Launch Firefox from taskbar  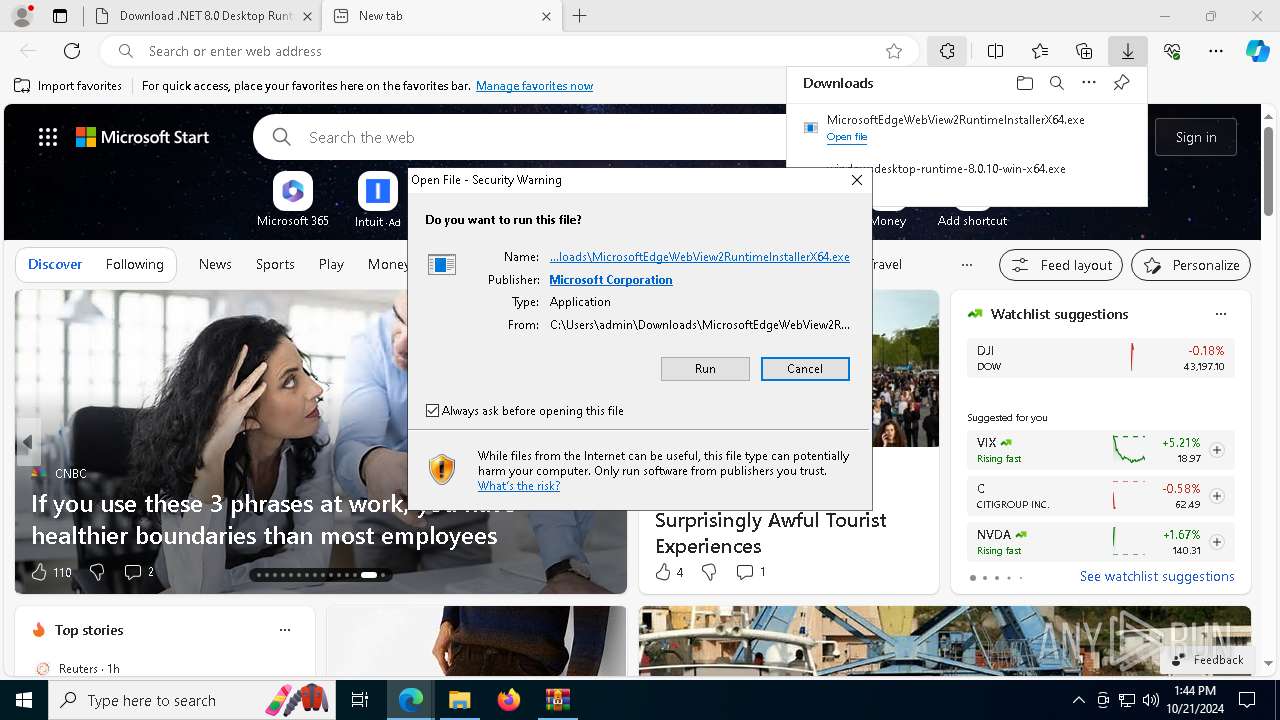pos(509,700)
